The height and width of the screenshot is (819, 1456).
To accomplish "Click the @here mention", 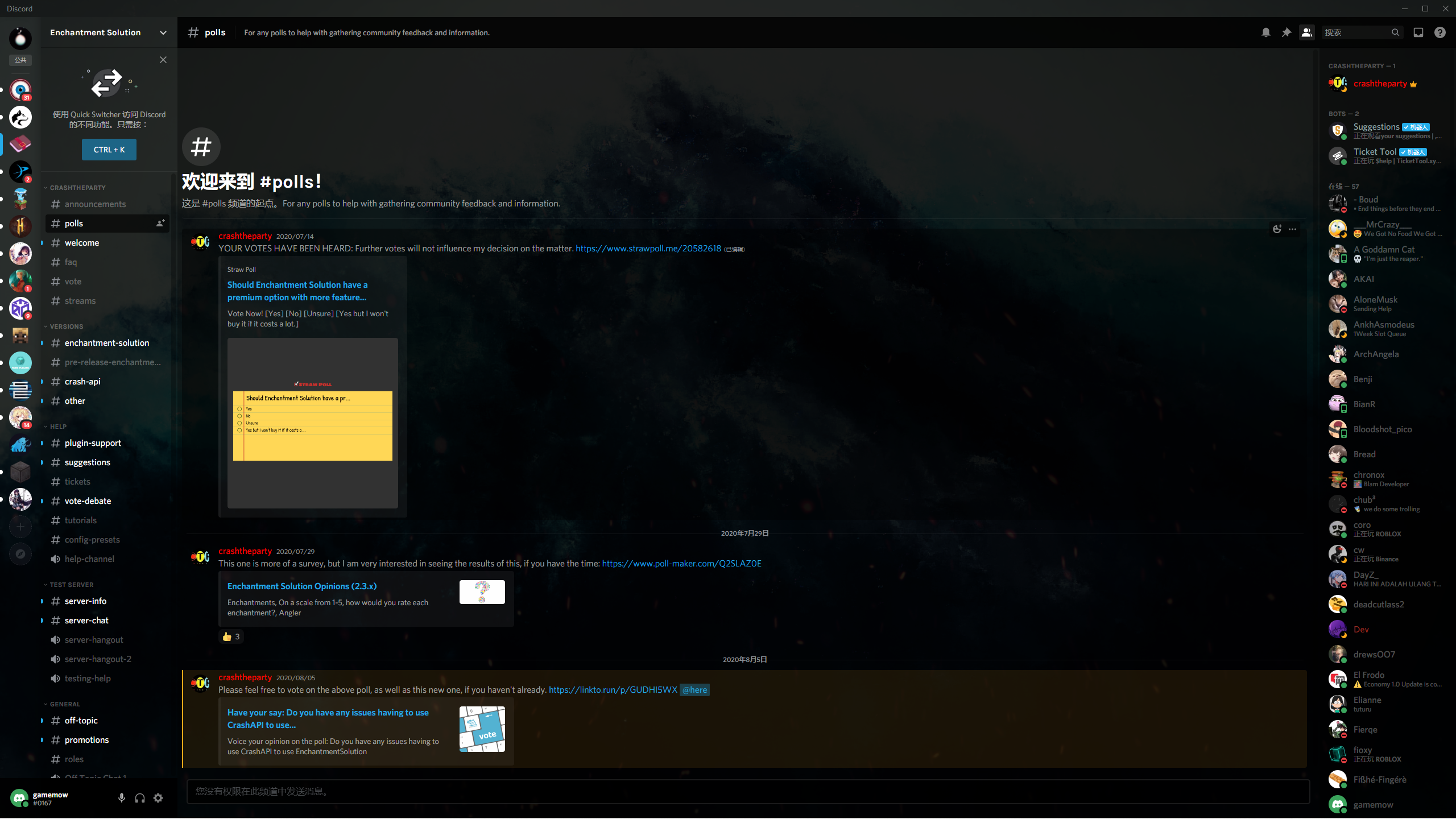I will (x=694, y=690).
